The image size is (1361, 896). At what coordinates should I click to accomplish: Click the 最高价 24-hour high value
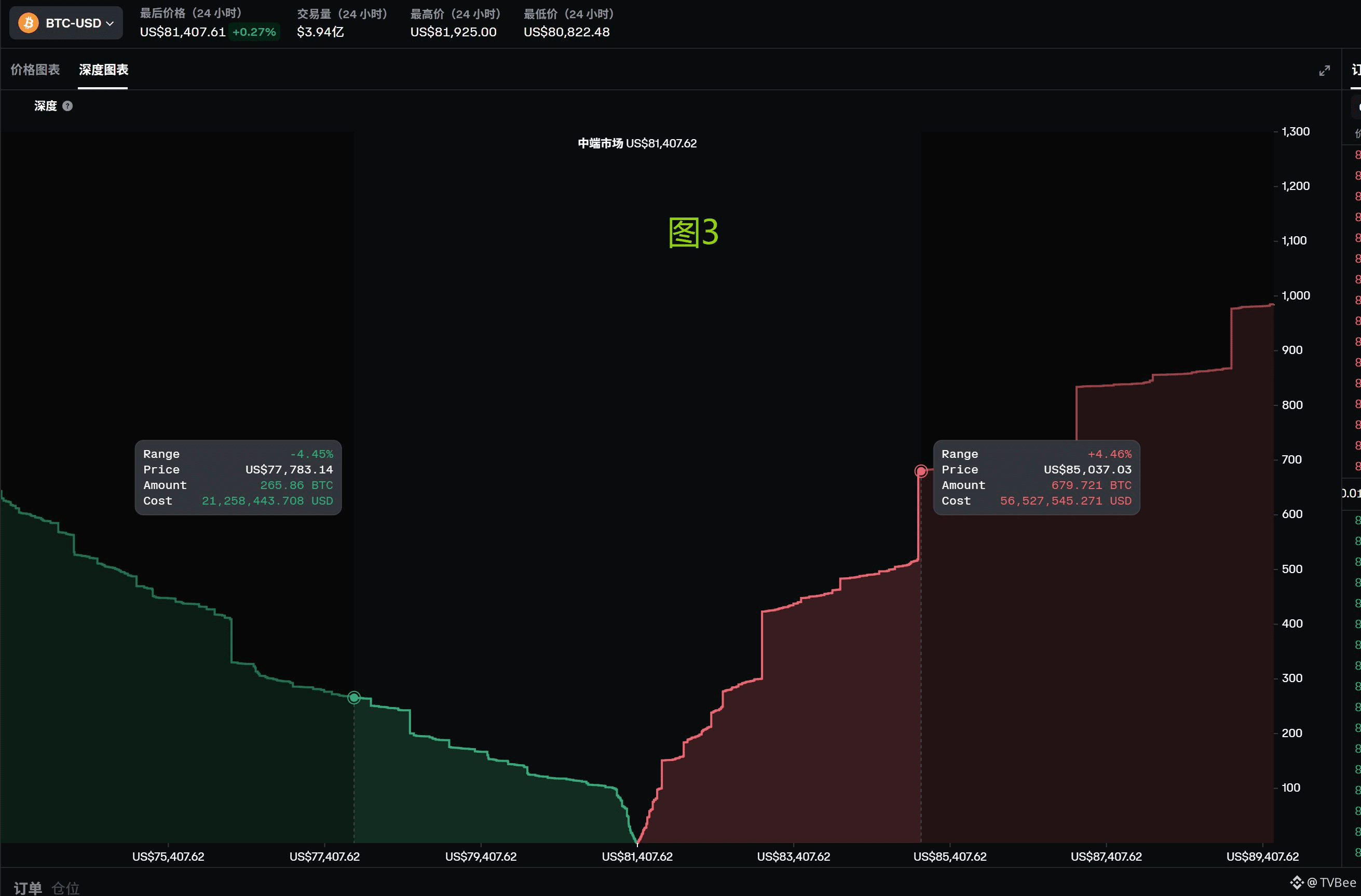click(453, 32)
